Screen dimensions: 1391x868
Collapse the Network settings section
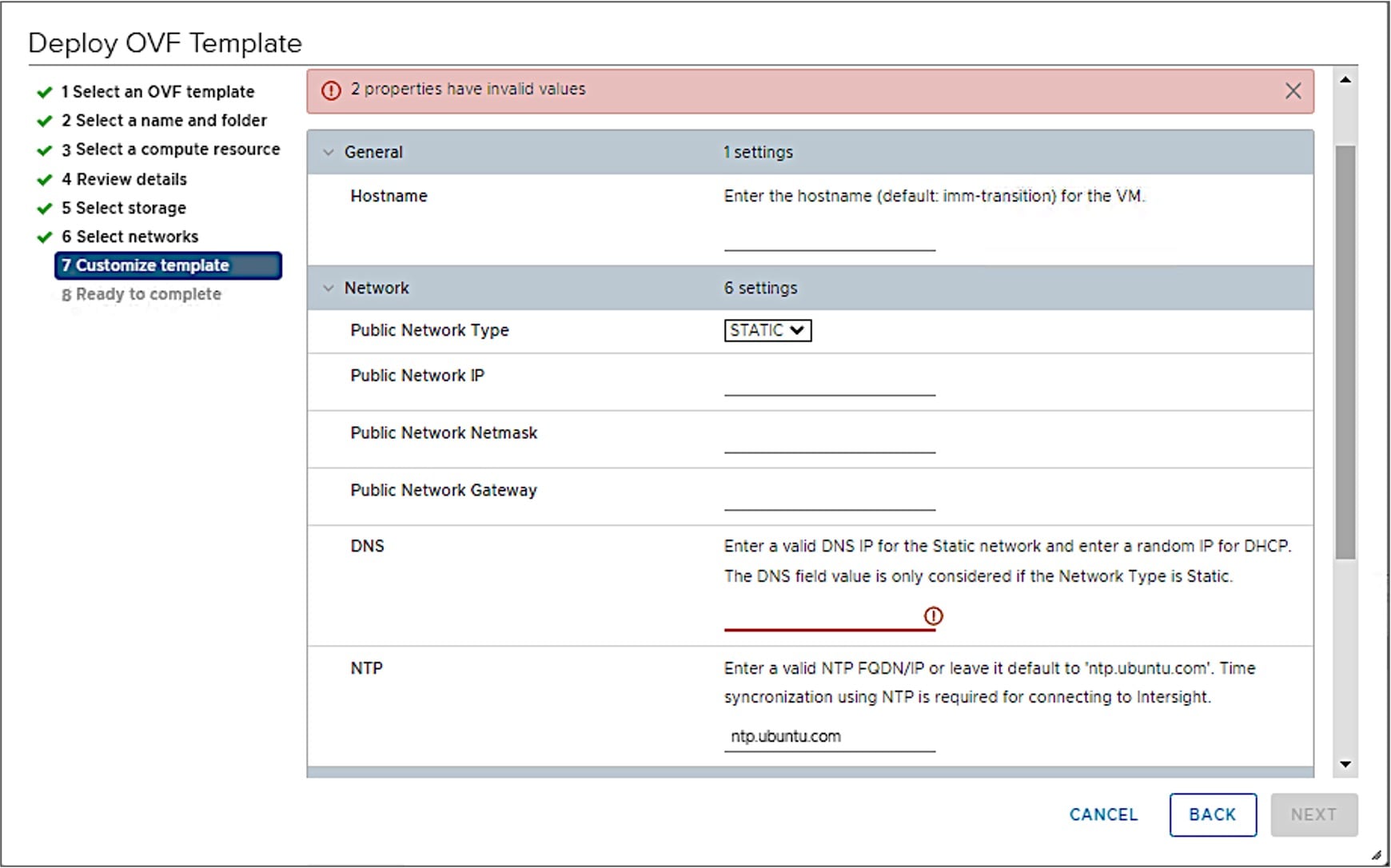pos(327,288)
